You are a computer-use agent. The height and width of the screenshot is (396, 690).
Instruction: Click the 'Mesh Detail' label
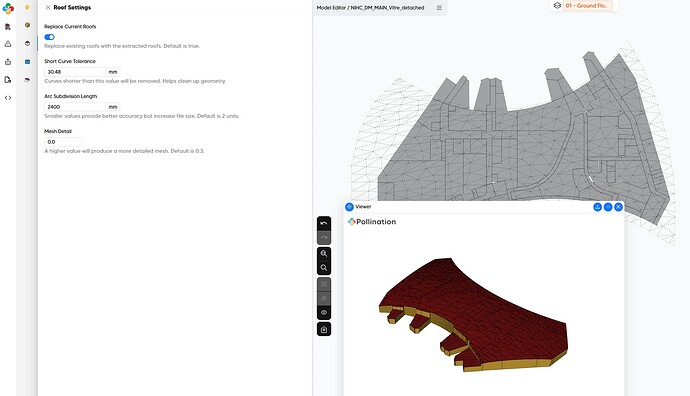tap(58, 131)
